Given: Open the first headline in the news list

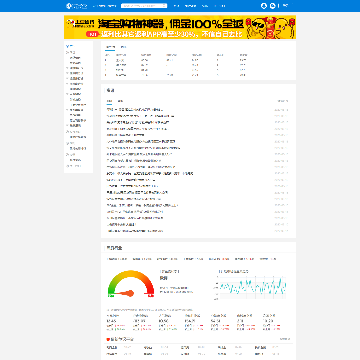Looking at the screenshot, I should [x=135, y=109].
